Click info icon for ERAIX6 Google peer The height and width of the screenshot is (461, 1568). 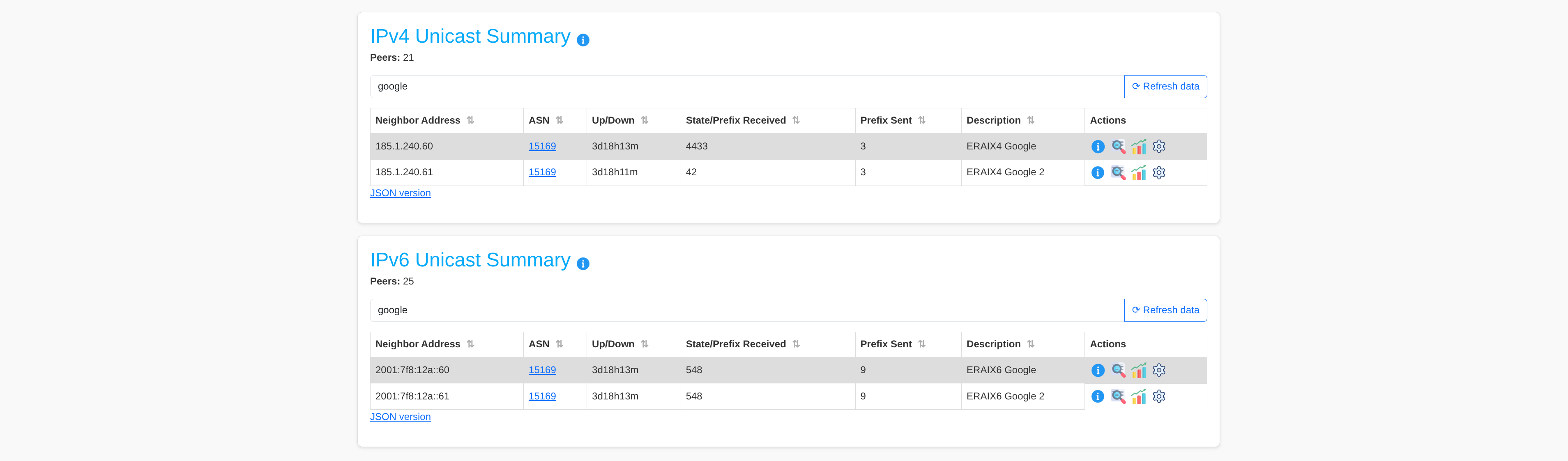click(x=1098, y=370)
